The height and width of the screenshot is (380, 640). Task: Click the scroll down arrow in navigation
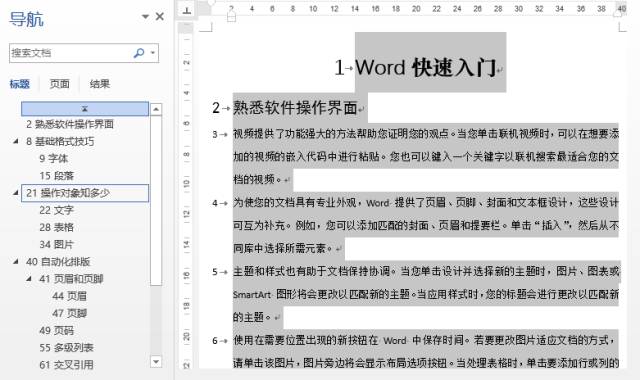click(156, 362)
